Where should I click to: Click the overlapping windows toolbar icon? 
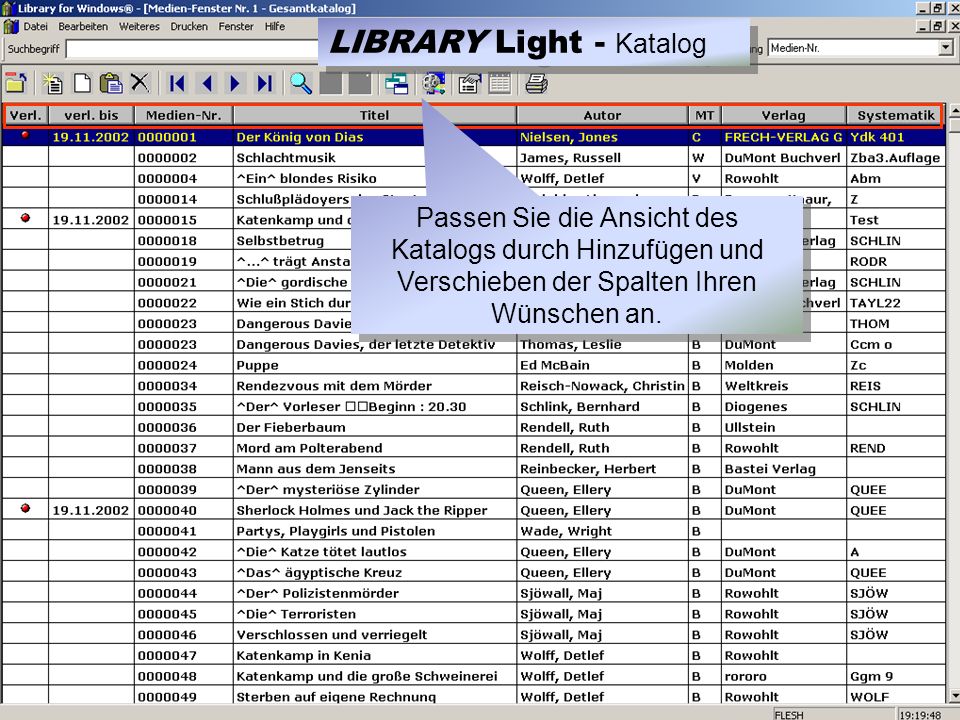(x=397, y=83)
